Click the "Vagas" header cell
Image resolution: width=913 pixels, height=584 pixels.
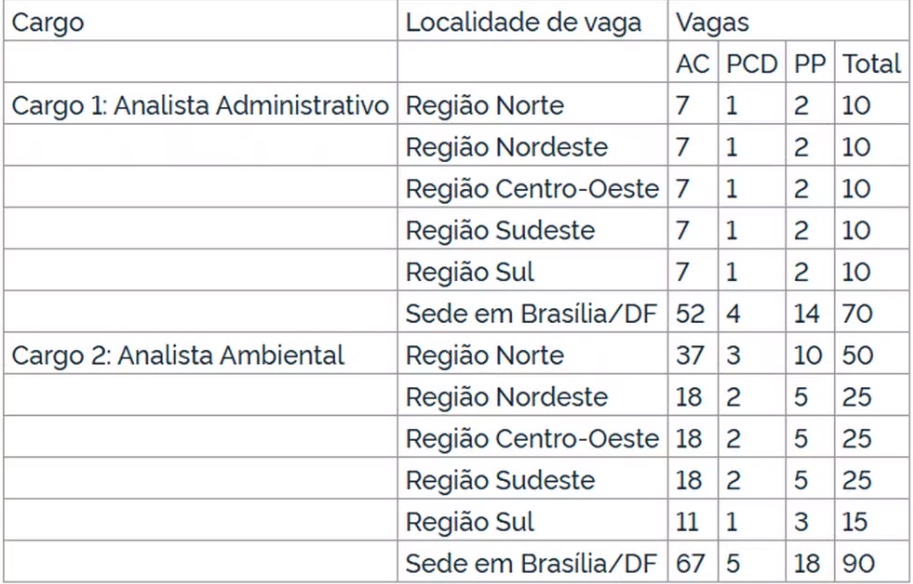click(x=712, y=23)
